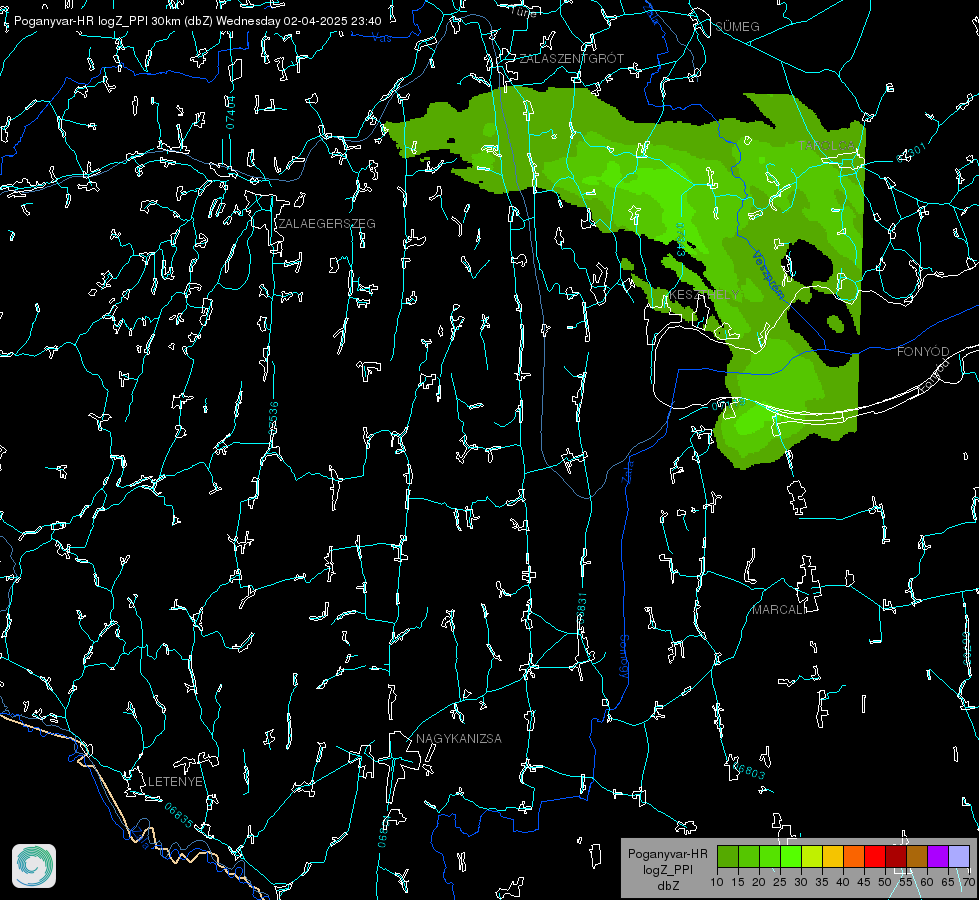Click the MARCALI city label
The width and height of the screenshot is (979, 900).
point(779,610)
